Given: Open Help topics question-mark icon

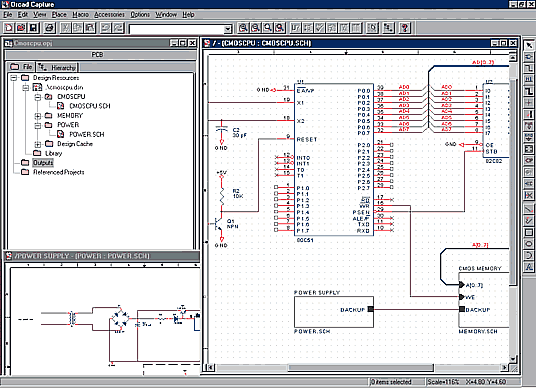Looking at the screenshot, I should coord(405,28).
